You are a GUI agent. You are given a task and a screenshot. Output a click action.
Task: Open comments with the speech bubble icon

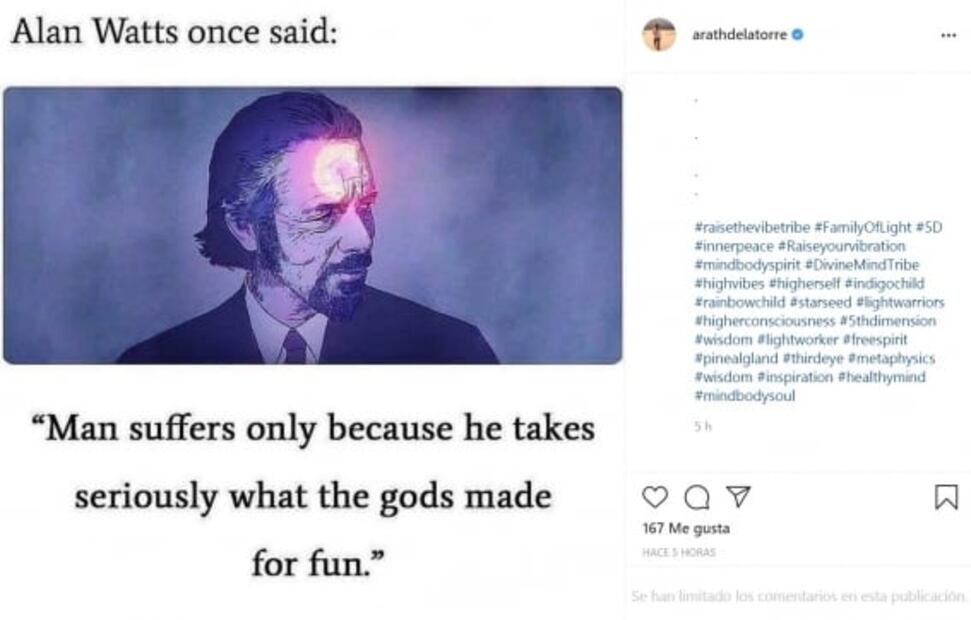tap(696, 497)
